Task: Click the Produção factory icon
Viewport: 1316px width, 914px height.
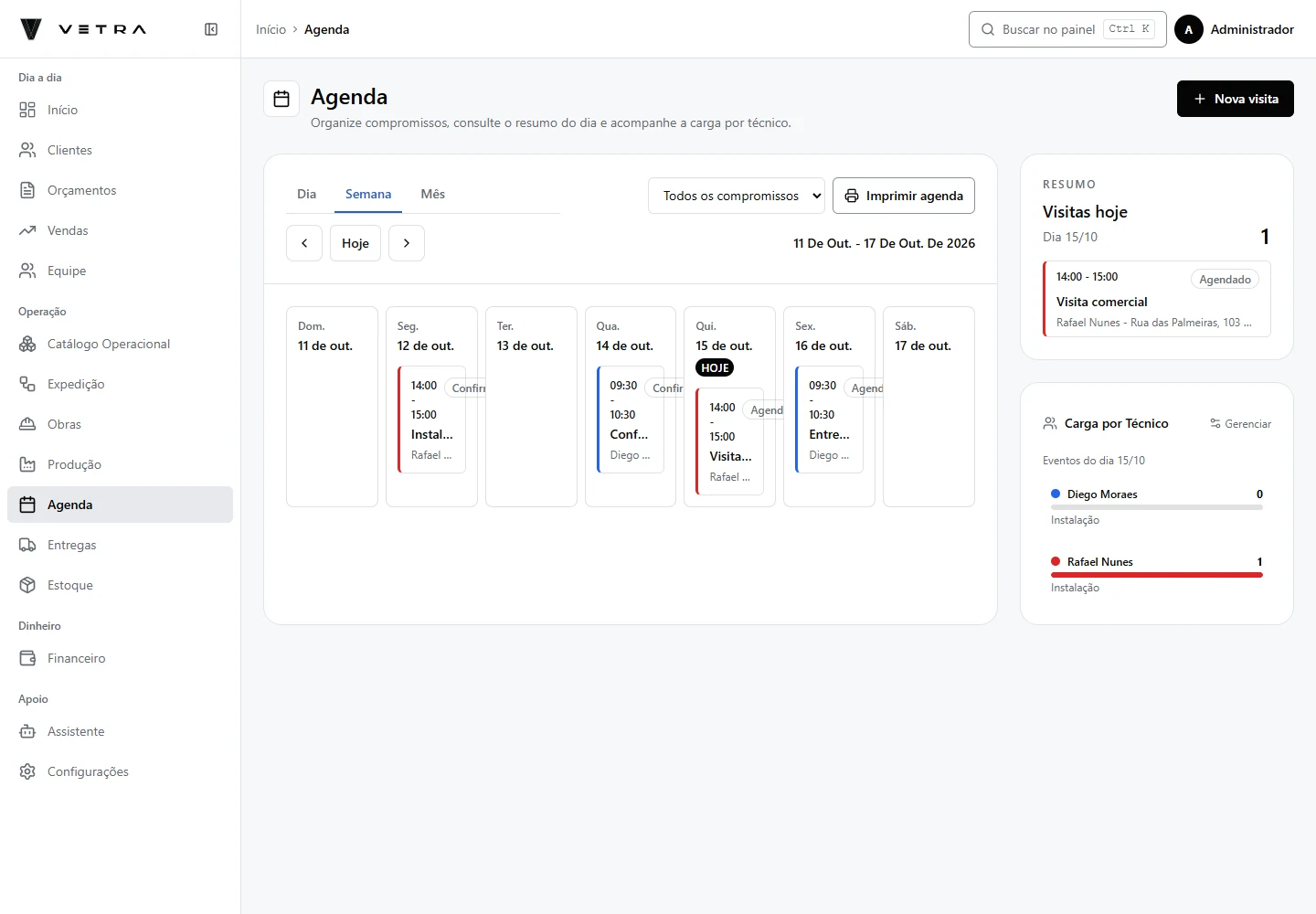Action: point(27,464)
